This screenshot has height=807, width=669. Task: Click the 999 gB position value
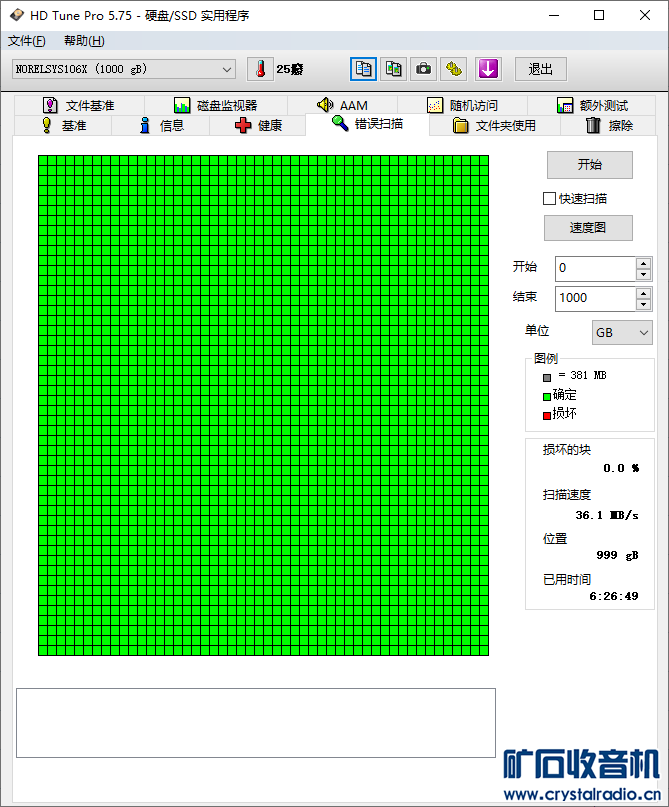(x=618, y=555)
